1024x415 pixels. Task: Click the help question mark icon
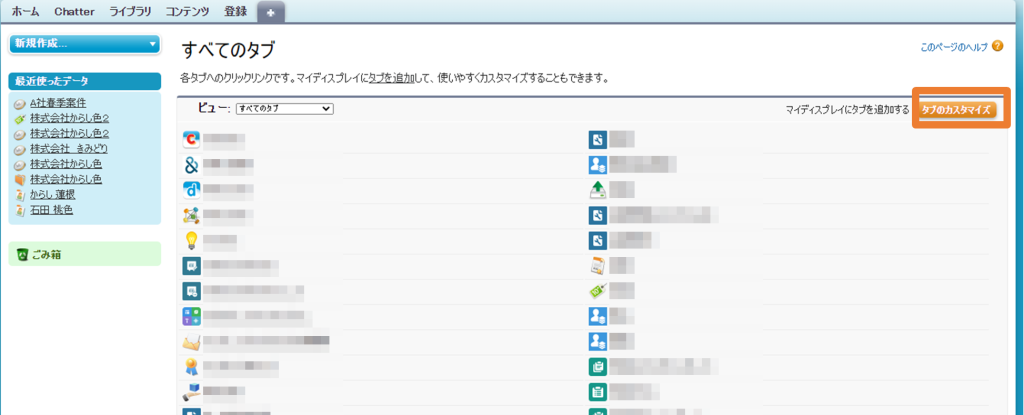pos(997,46)
